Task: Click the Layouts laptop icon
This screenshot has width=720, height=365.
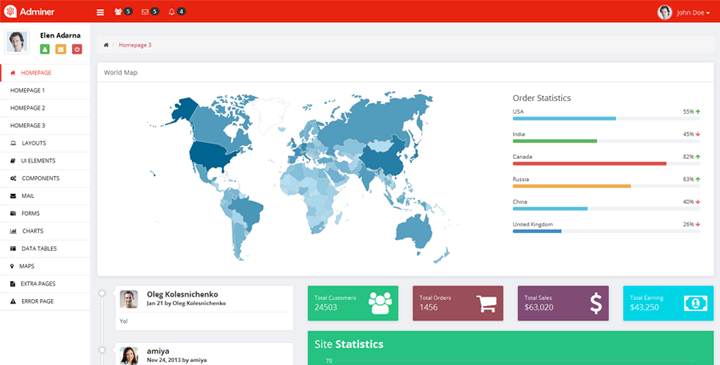Action: click(13, 143)
